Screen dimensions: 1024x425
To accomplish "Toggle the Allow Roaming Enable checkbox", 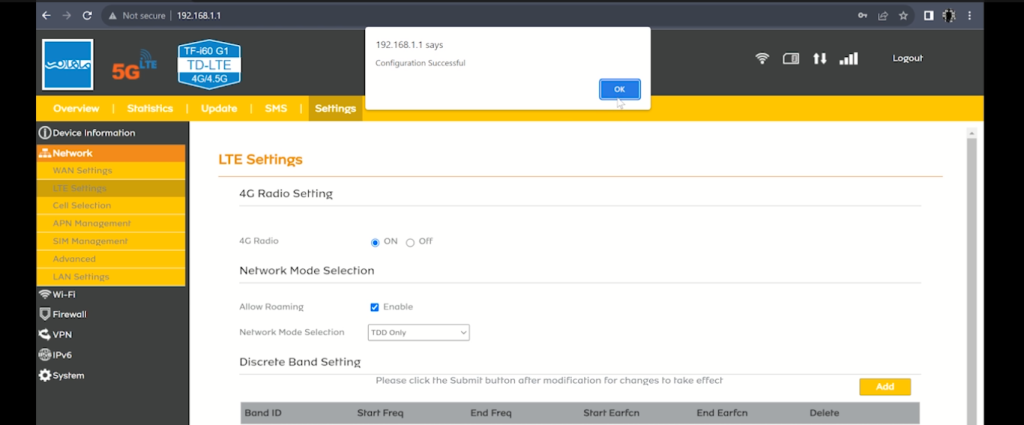I will tap(375, 307).
